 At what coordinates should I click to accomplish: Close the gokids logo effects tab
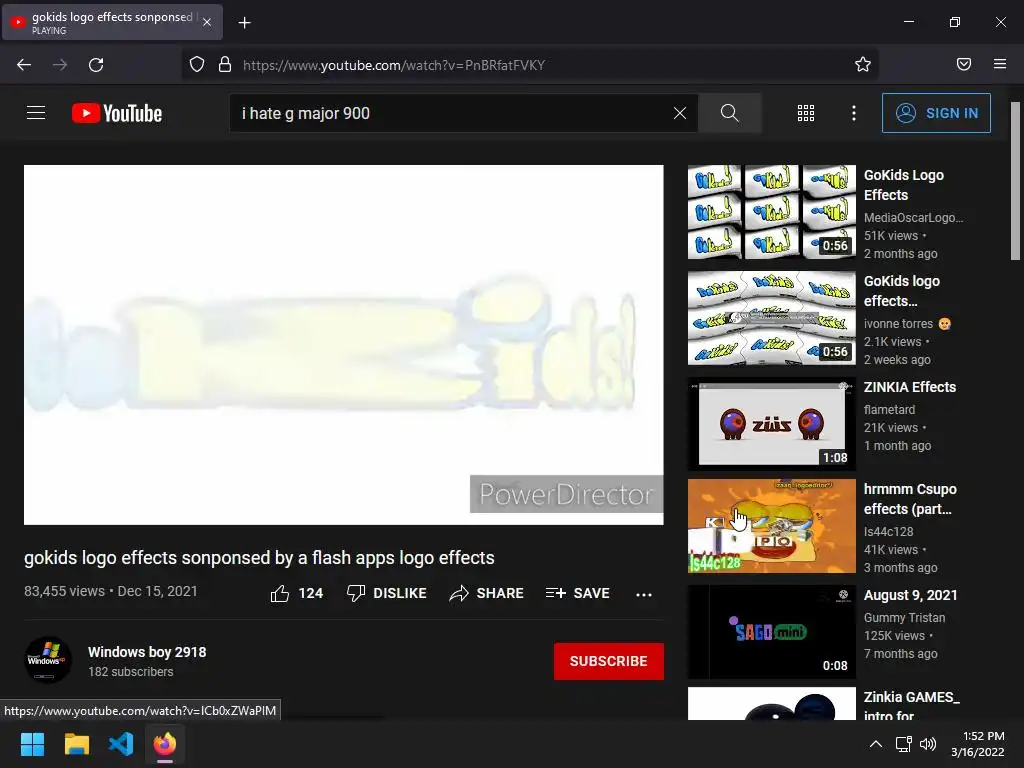tap(207, 22)
